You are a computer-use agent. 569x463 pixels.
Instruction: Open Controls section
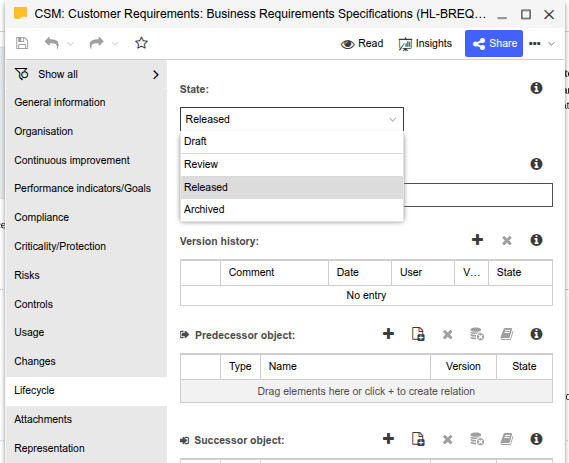point(86,304)
